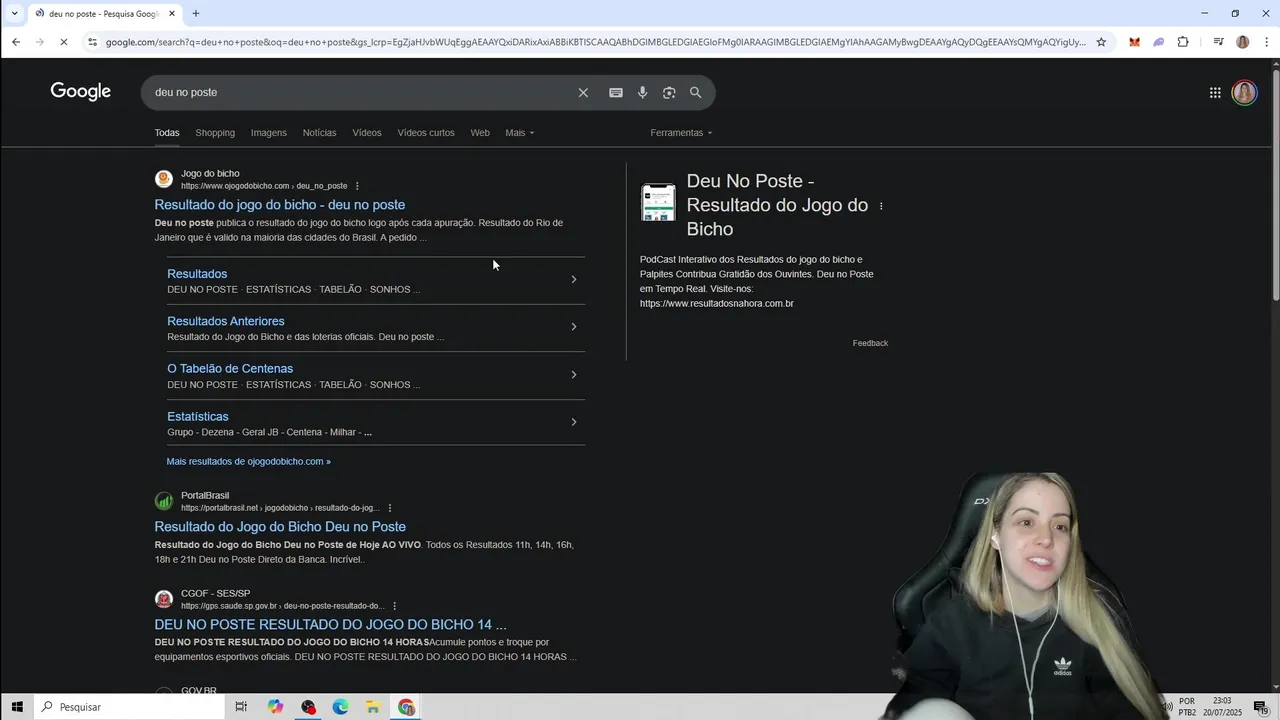
Task: Open File Explorer from the taskbar
Action: point(373,707)
